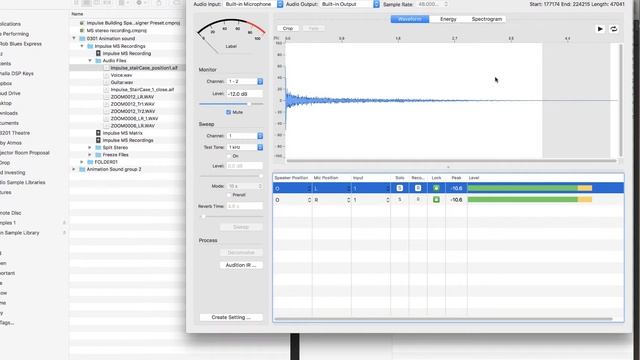
Task: Select MS stereo recording.cmproj file
Action: [116, 31]
